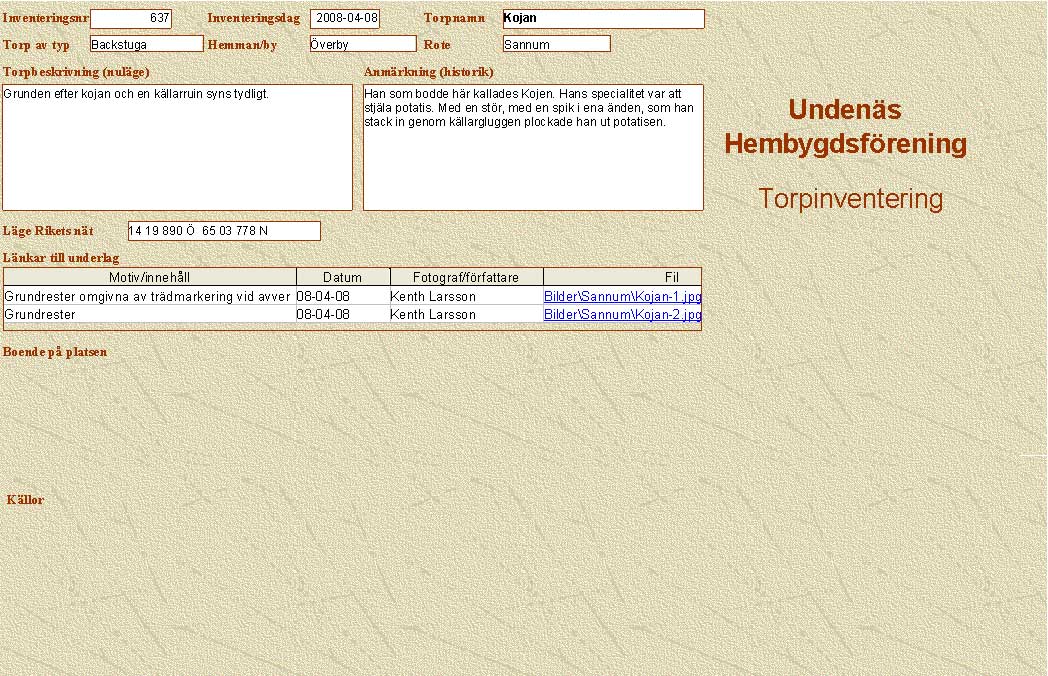
Task: Click the second row's 'Grundrester' motiv cell
Action: click(x=148, y=315)
